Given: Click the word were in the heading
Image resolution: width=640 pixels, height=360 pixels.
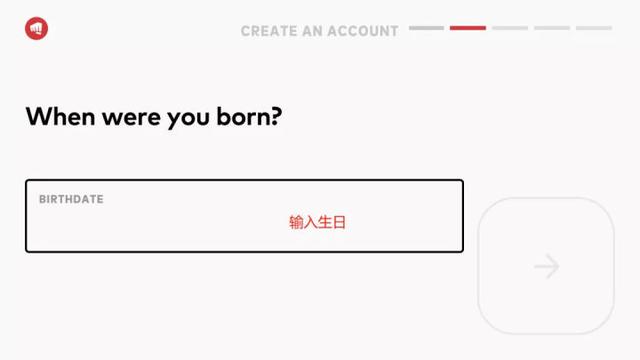Looking at the screenshot, I should (131, 118).
